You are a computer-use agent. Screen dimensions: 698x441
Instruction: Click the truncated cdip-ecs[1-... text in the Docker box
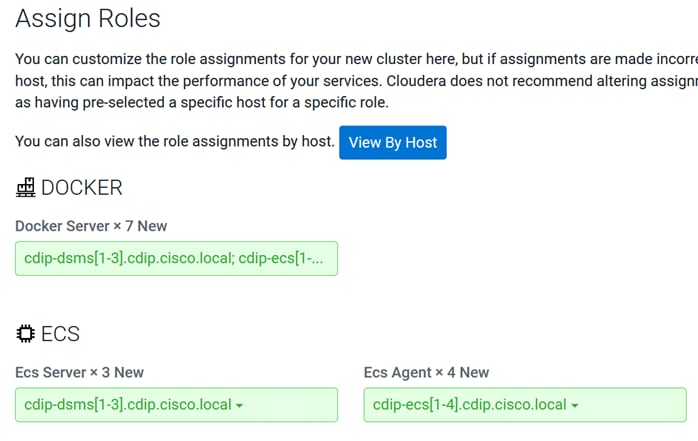tap(281, 258)
